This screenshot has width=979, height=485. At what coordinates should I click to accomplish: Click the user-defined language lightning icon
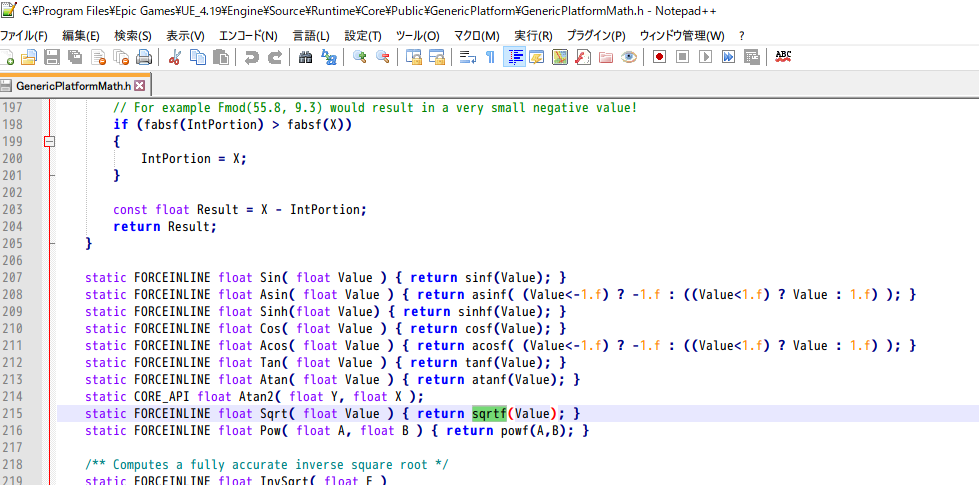pos(536,57)
